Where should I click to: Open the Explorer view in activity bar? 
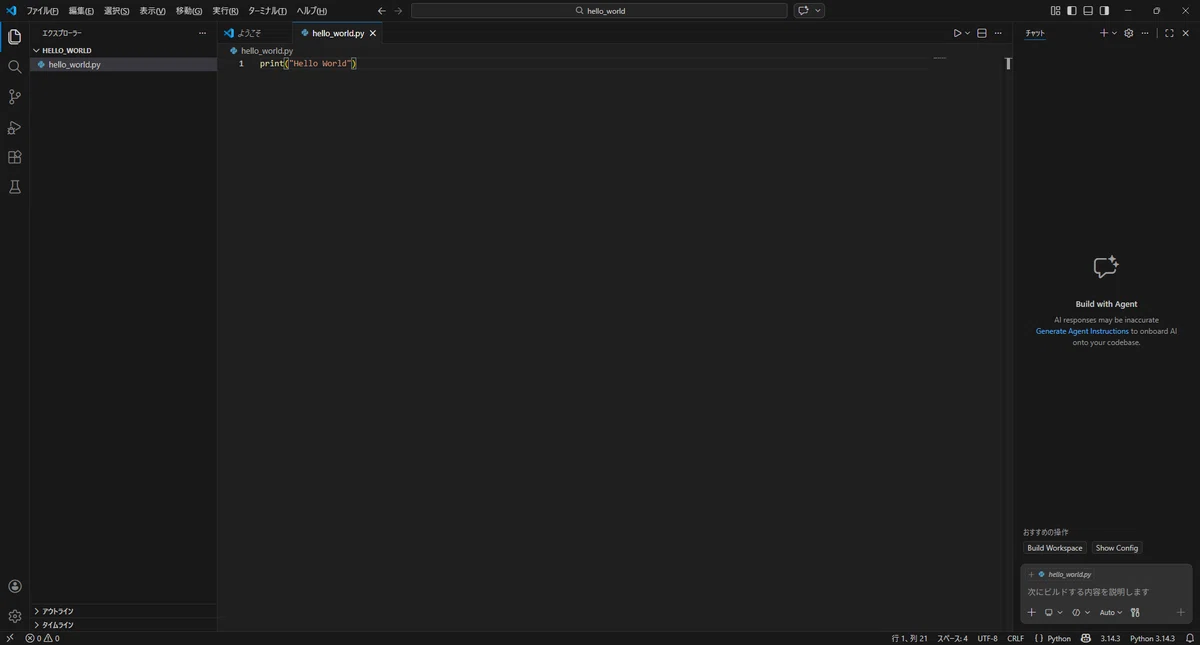[x=14, y=37]
